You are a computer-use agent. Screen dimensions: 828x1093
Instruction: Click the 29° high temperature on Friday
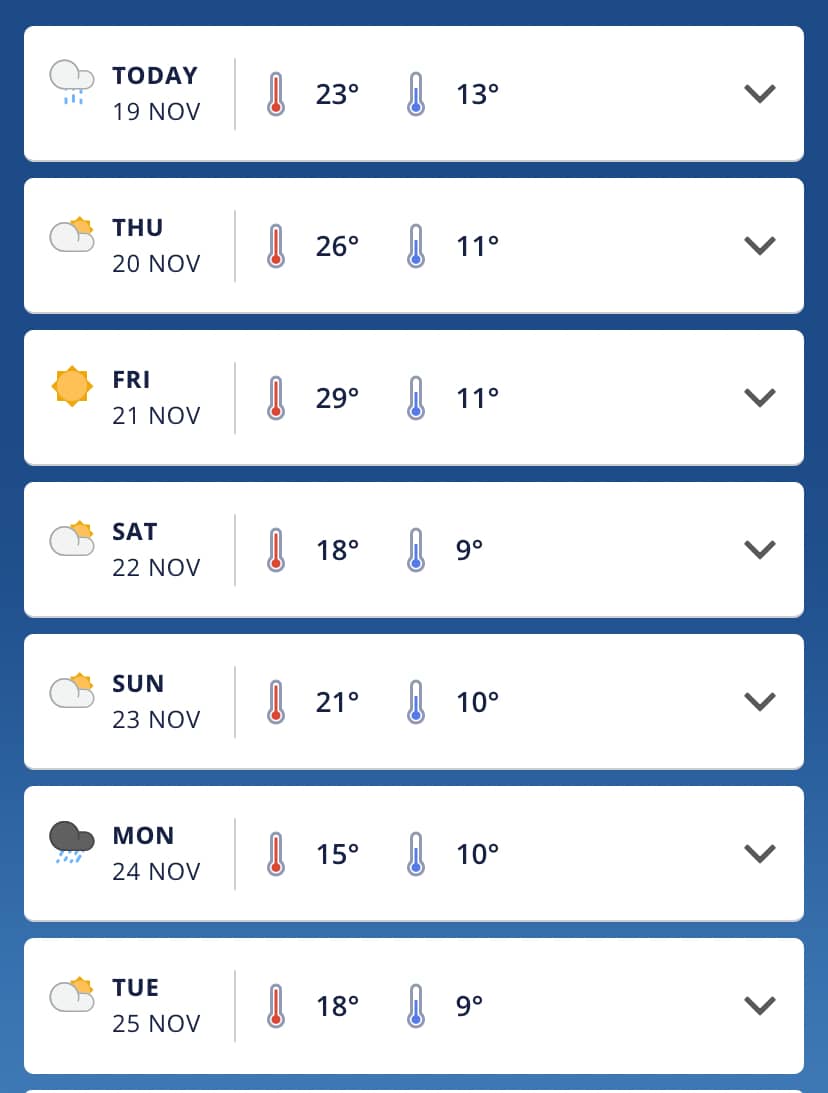coord(337,398)
